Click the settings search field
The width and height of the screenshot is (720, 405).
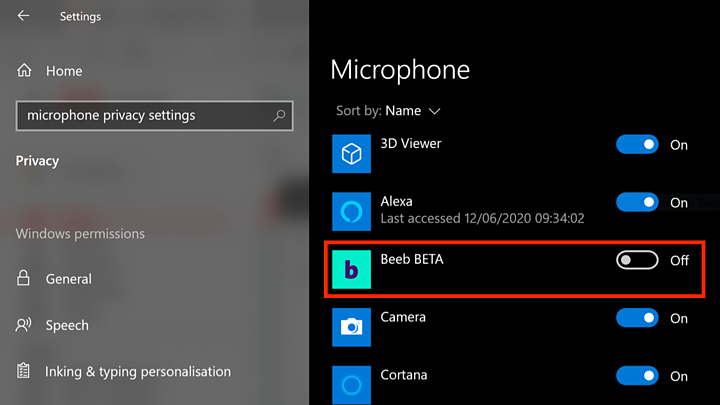(154, 116)
